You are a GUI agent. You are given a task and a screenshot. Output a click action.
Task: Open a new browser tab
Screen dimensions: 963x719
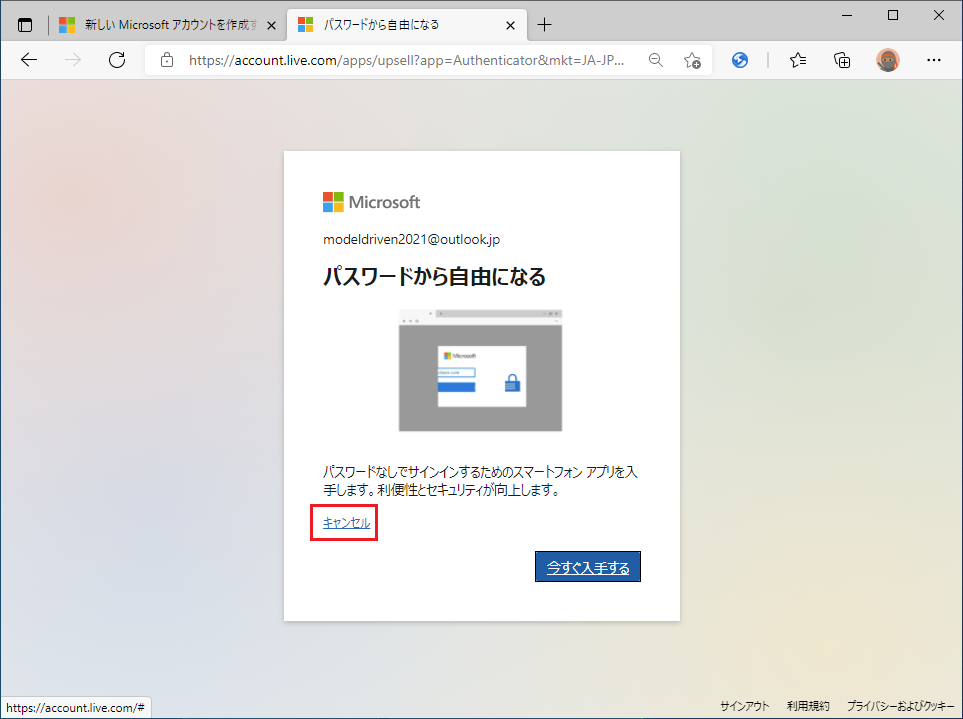coord(544,25)
